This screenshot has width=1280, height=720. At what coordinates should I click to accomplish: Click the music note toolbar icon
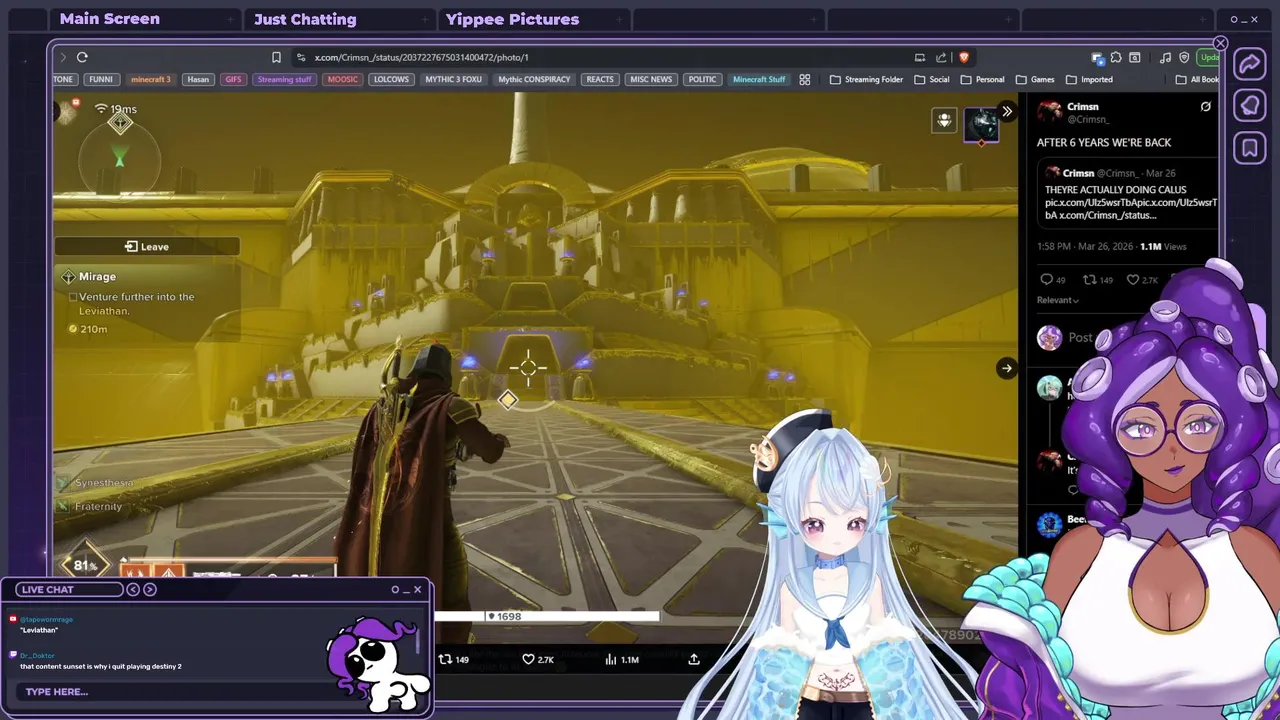pyautogui.click(x=1165, y=58)
